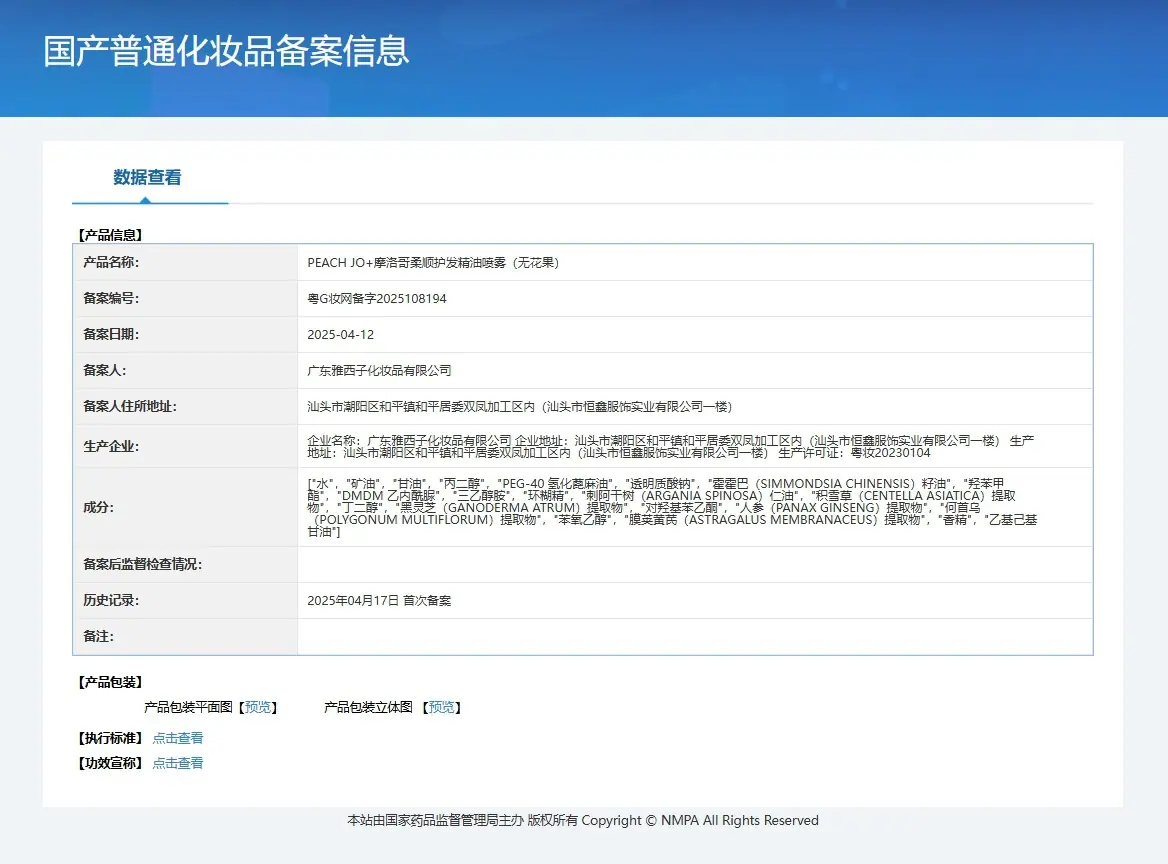1168x864 pixels.
Task: Click the 成分 ingredients list text
Action: [672, 507]
